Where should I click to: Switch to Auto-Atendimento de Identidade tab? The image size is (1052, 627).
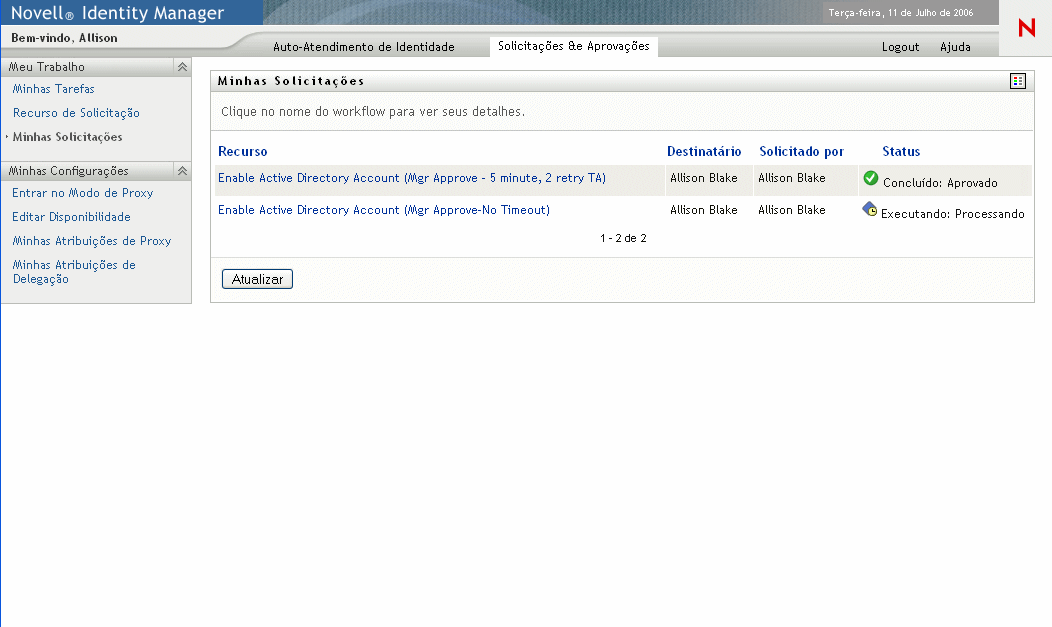tap(364, 47)
